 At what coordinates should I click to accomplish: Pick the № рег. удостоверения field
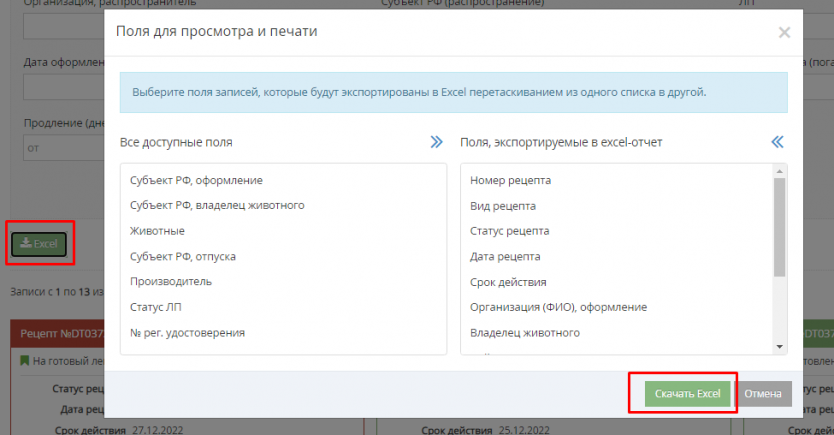tap(187, 332)
